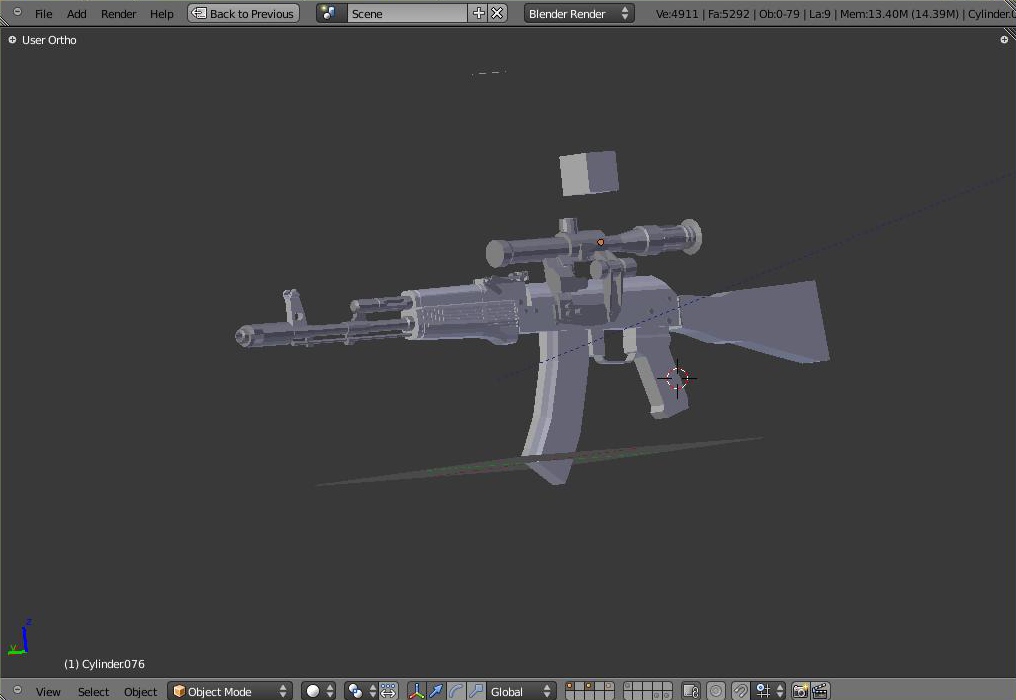This screenshot has height=700, width=1016.
Task: Select the third scene layer button
Action: click(590, 686)
